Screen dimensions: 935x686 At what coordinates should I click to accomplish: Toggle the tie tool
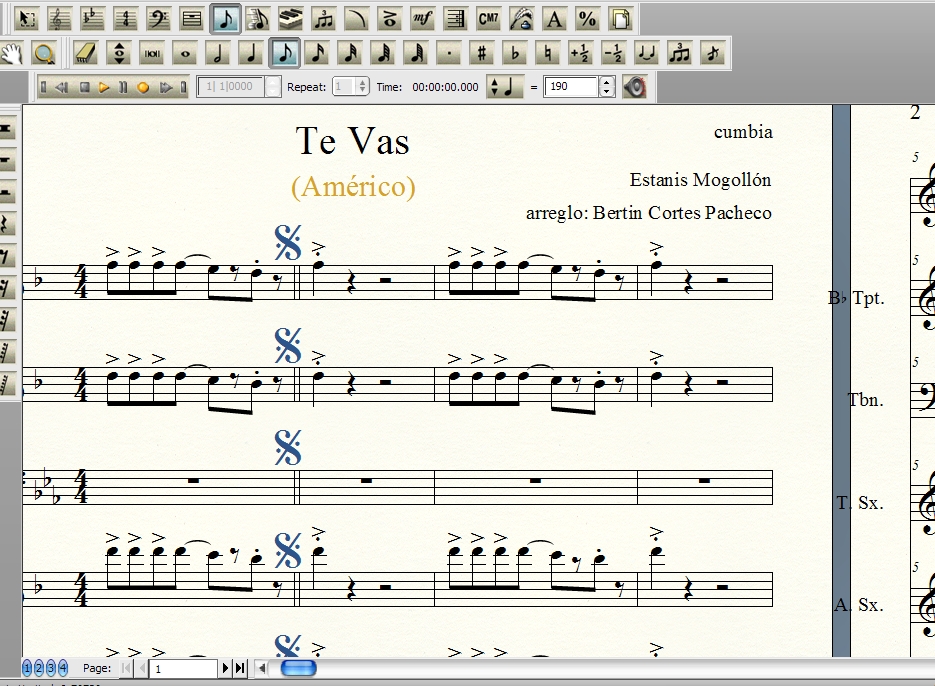click(646, 54)
